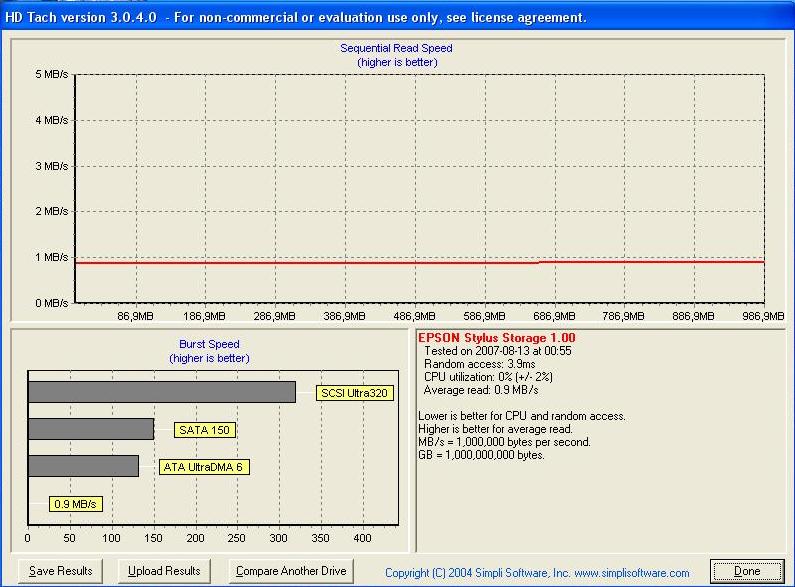Click the Done button
795x587 pixels.
[747, 571]
